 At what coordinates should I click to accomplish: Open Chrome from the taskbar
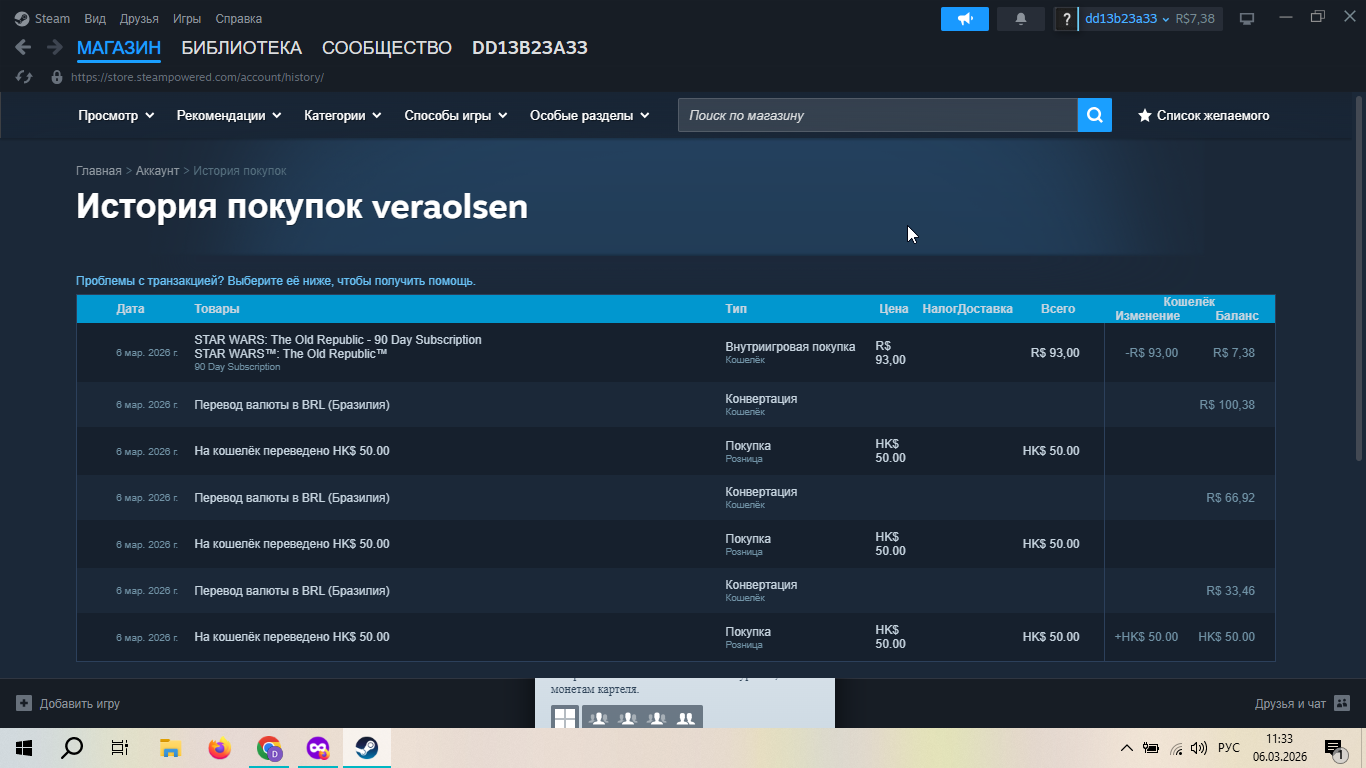[x=268, y=748]
